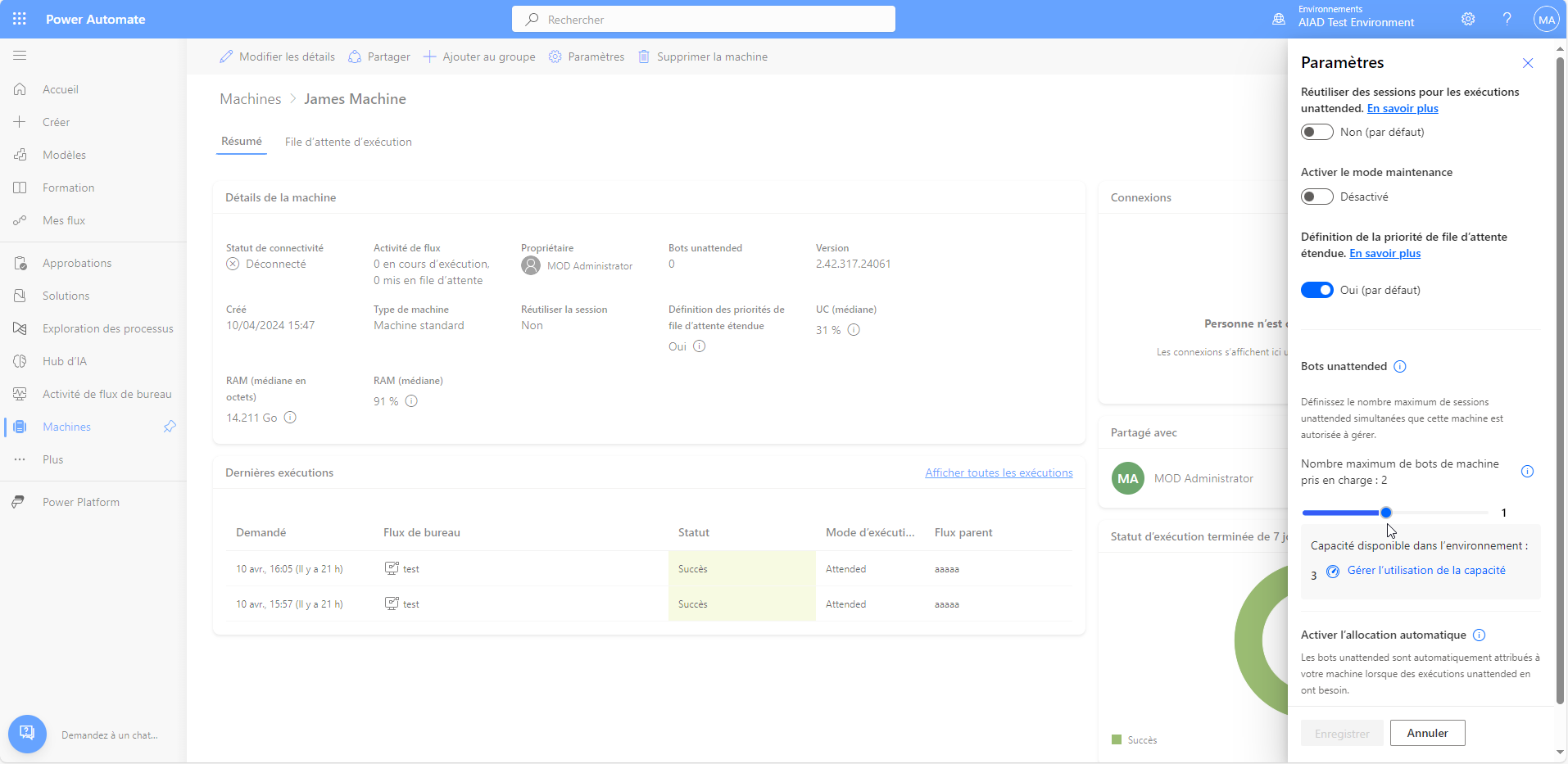
Task: Open the Settings gear in header
Action: coord(1468,19)
